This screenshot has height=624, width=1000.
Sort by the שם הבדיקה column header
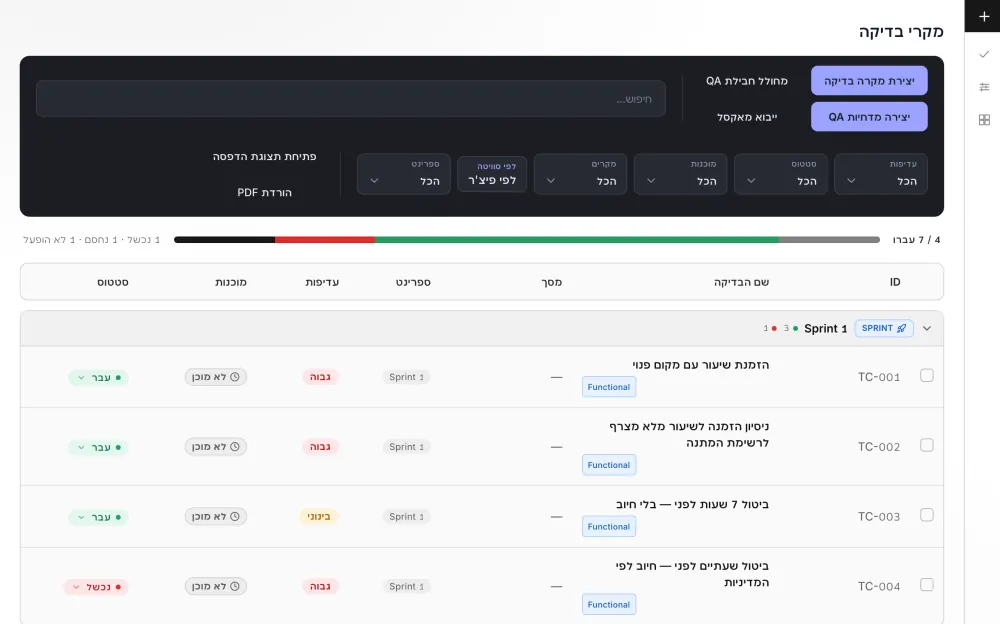[x=741, y=282]
